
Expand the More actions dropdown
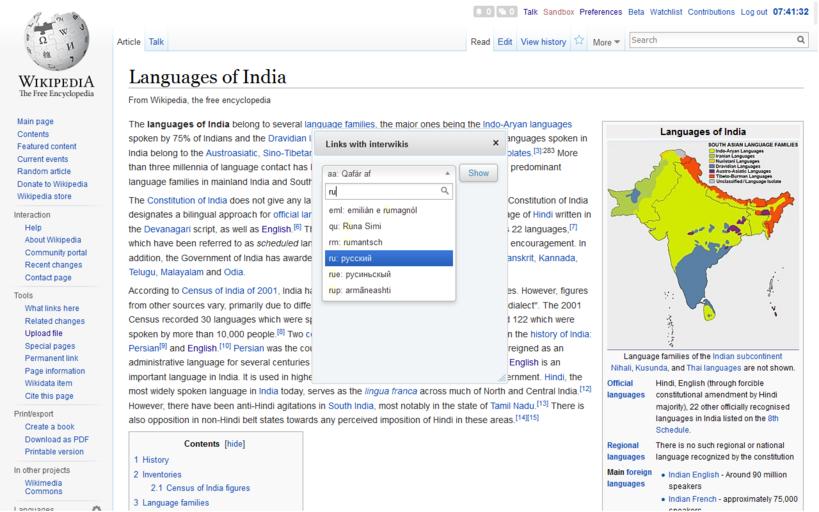(606, 42)
